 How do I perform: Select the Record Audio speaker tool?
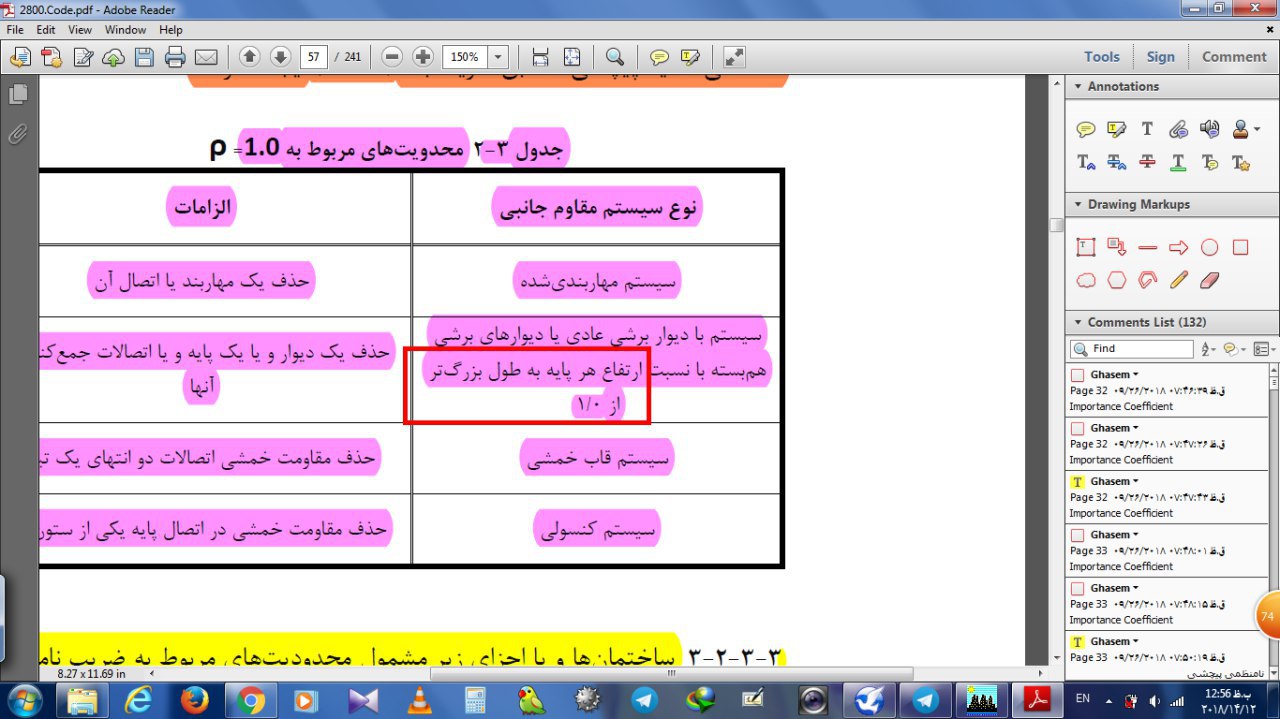pos(1209,129)
